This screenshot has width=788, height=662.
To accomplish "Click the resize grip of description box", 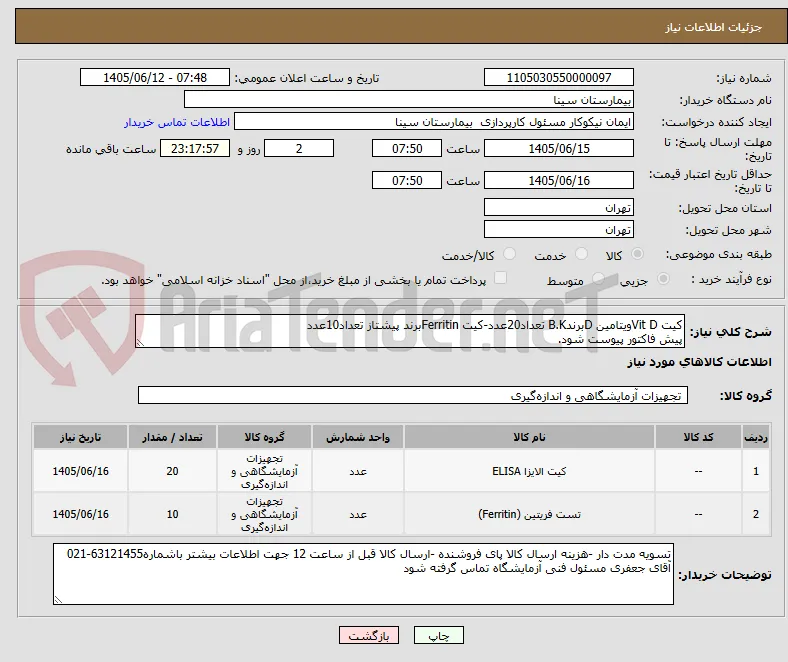I will (x=140, y=343).
